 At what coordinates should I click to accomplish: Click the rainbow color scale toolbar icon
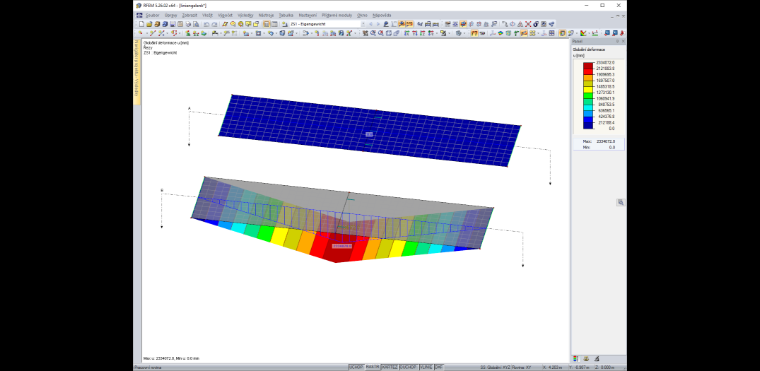pos(583,33)
